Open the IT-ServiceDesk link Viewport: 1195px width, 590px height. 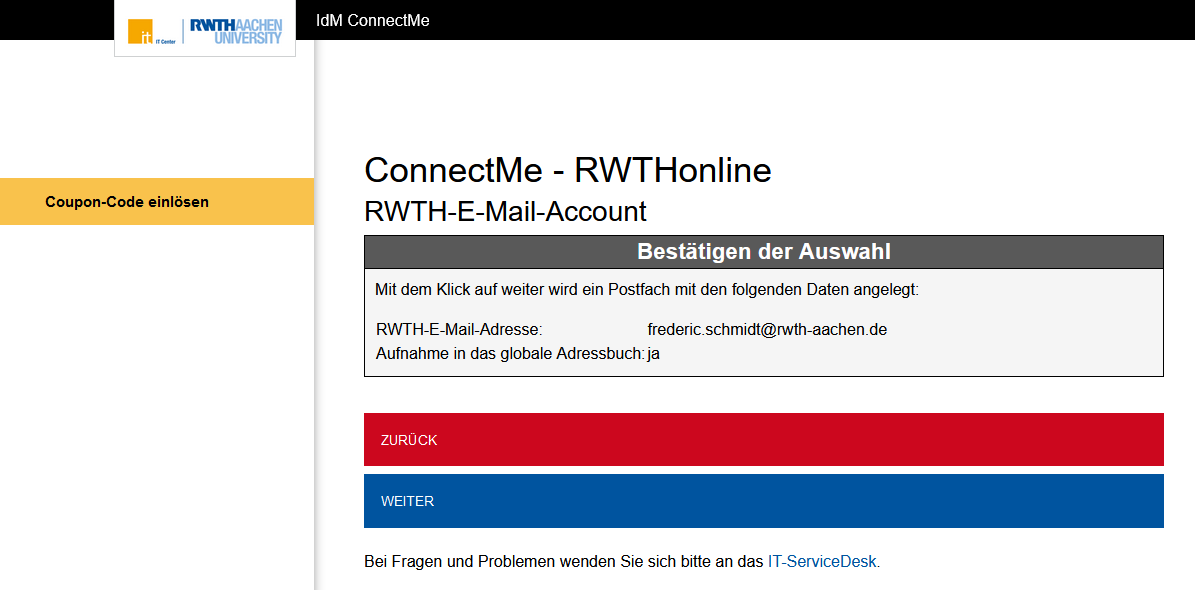822,561
